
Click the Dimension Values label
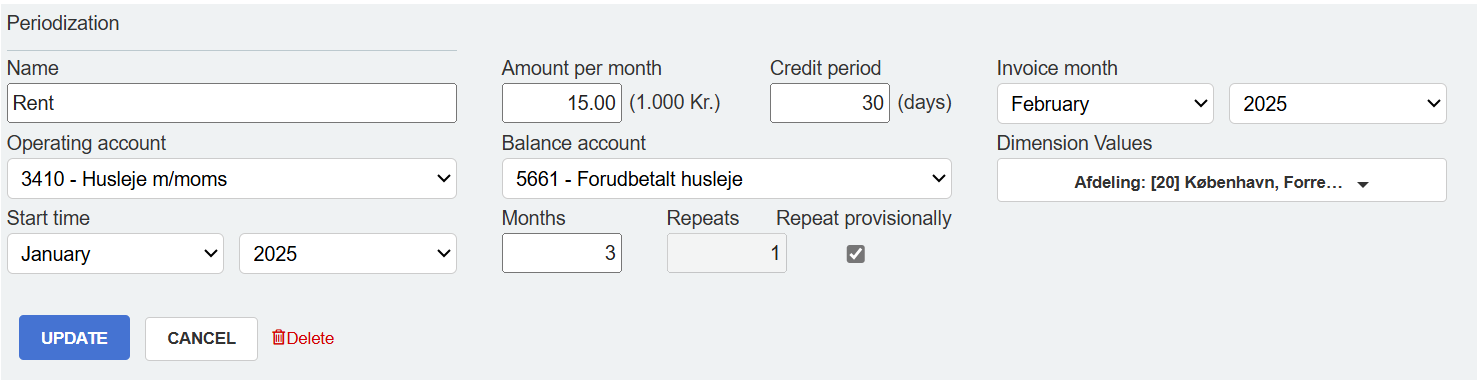coord(1074,143)
